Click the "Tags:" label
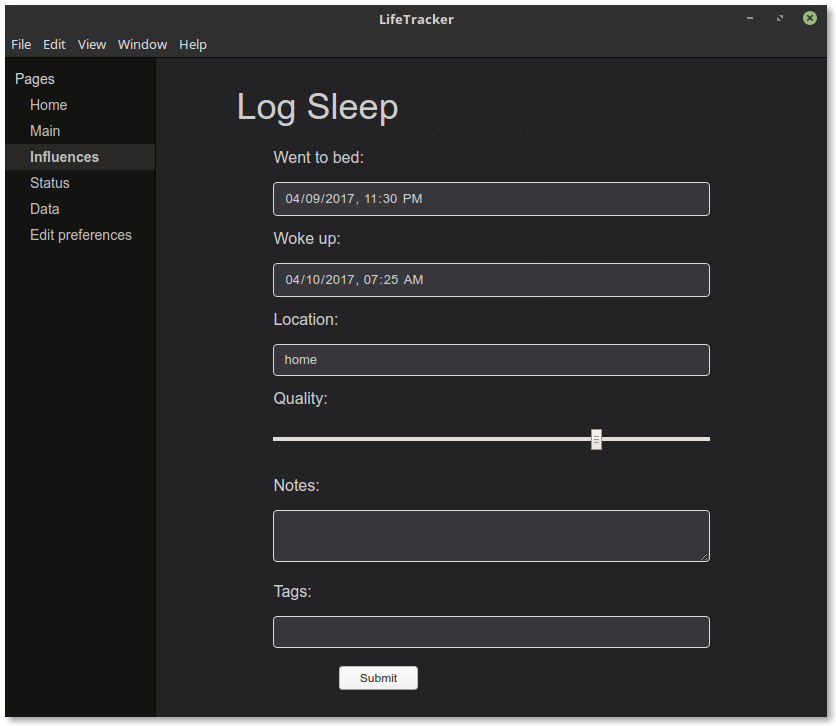This screenshot has height=726, width=836. 292,592
